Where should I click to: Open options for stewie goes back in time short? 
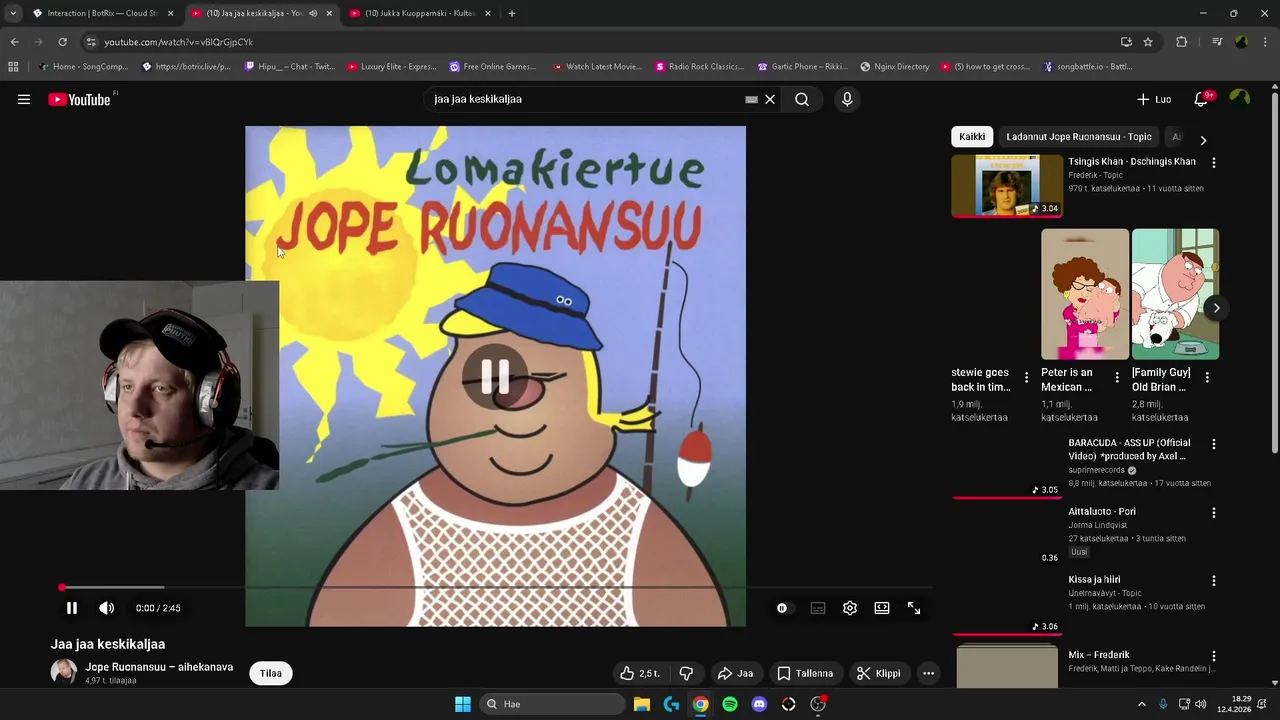coord(1026,378)
